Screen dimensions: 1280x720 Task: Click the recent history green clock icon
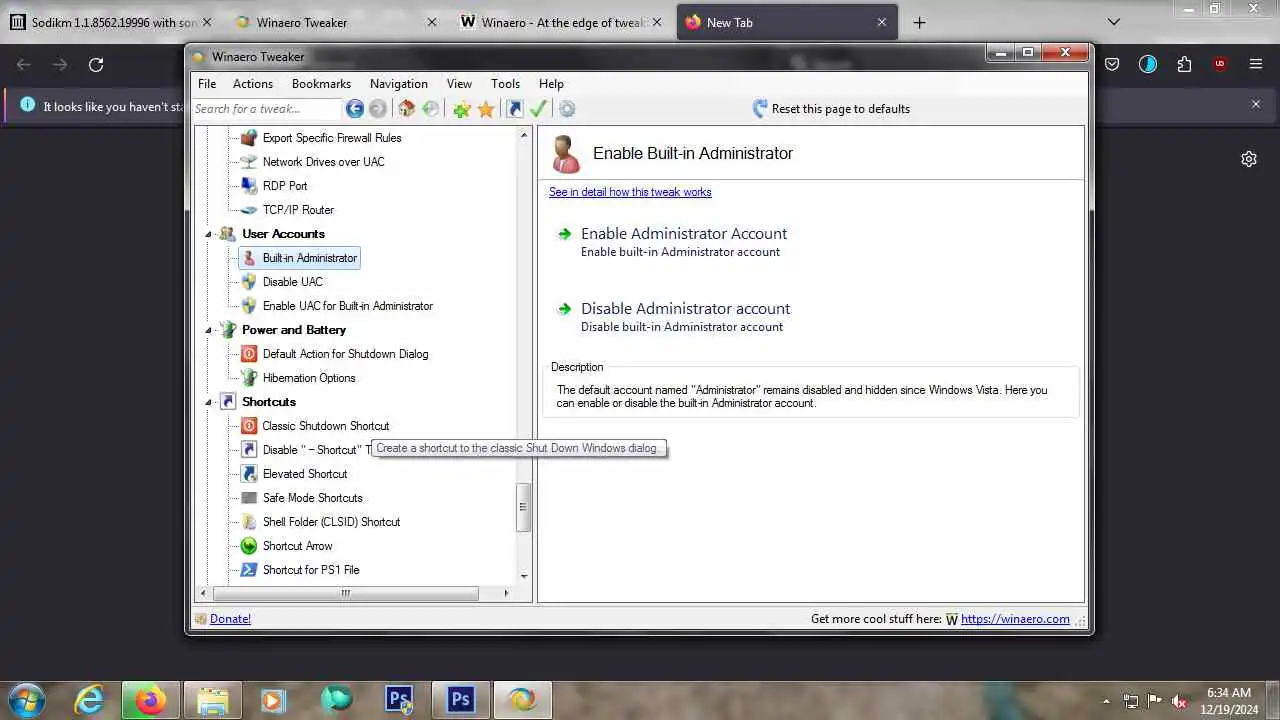click(x=431, y=109)
